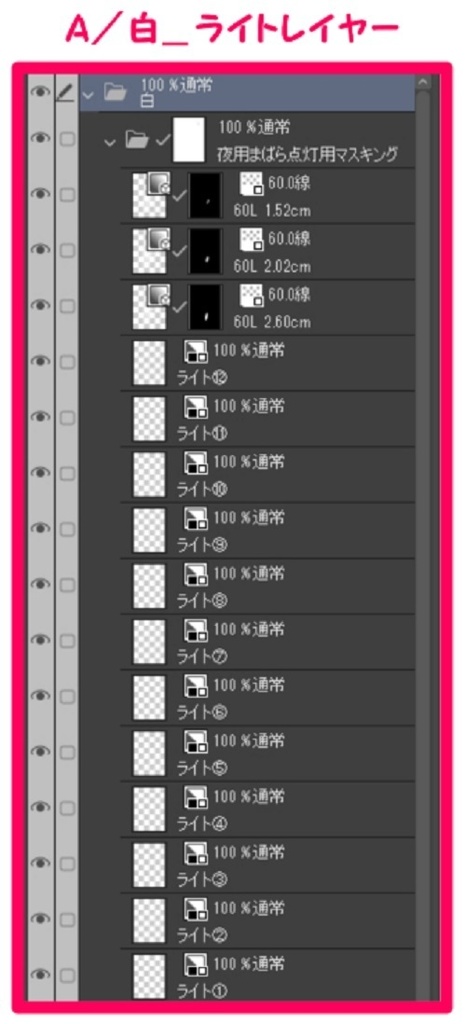Toggle visibility of the 60L 2.02cm layer
Viewport: 466px width, 1024px height.
click(40, 250)
